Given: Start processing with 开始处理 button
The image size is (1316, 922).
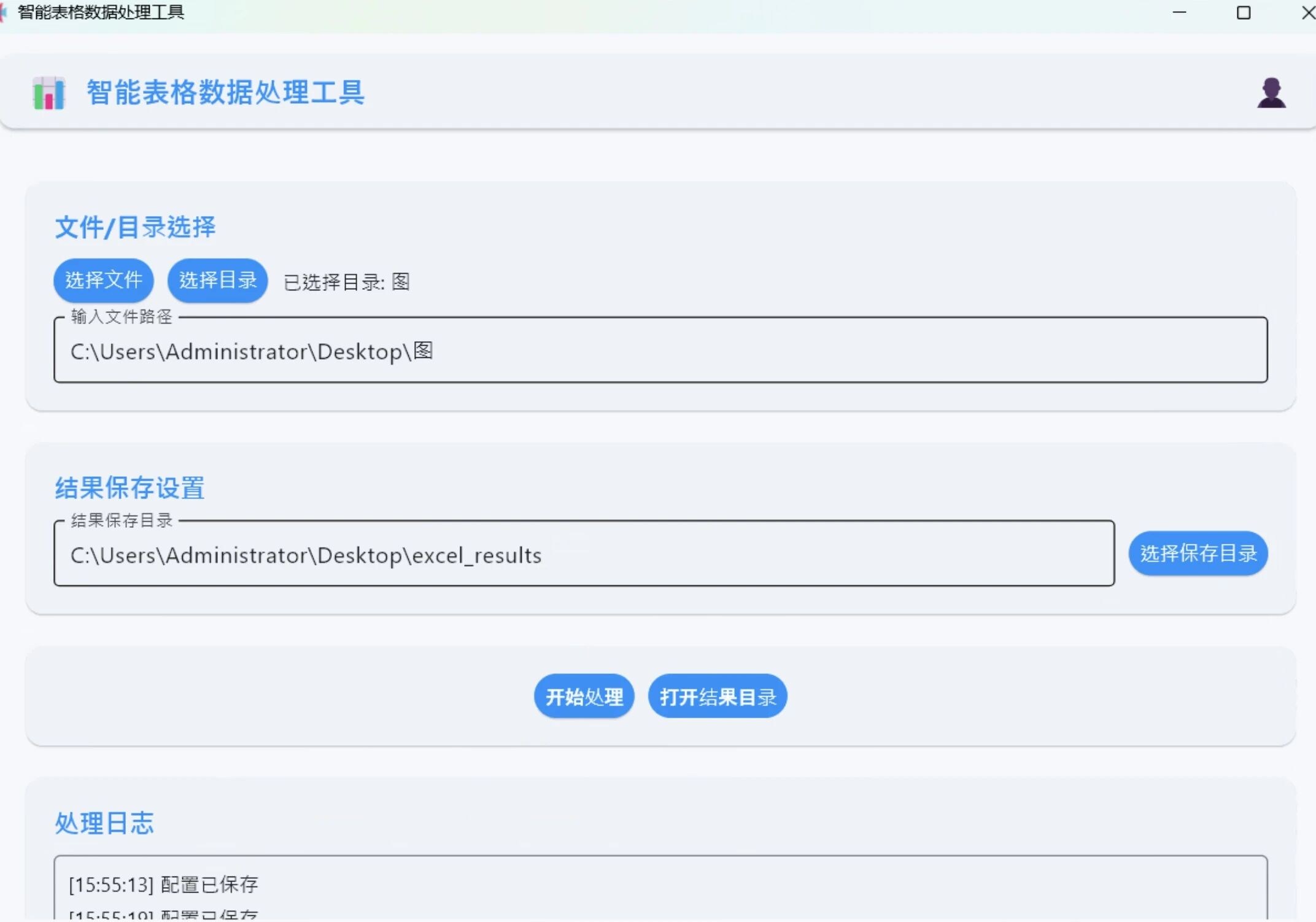Looking at the screenshot, I should coord(584,696).
